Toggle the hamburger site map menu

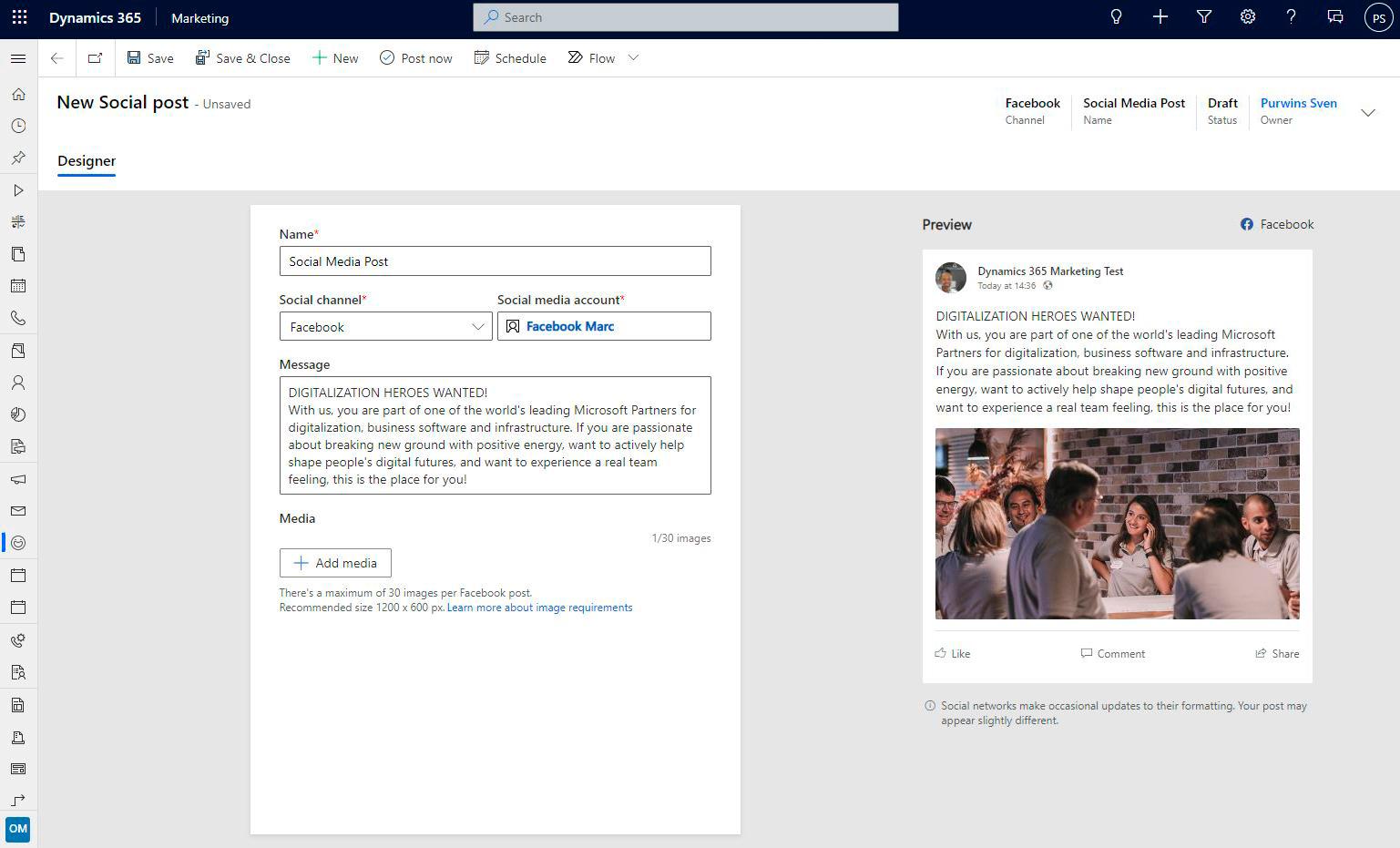(18, 58)
